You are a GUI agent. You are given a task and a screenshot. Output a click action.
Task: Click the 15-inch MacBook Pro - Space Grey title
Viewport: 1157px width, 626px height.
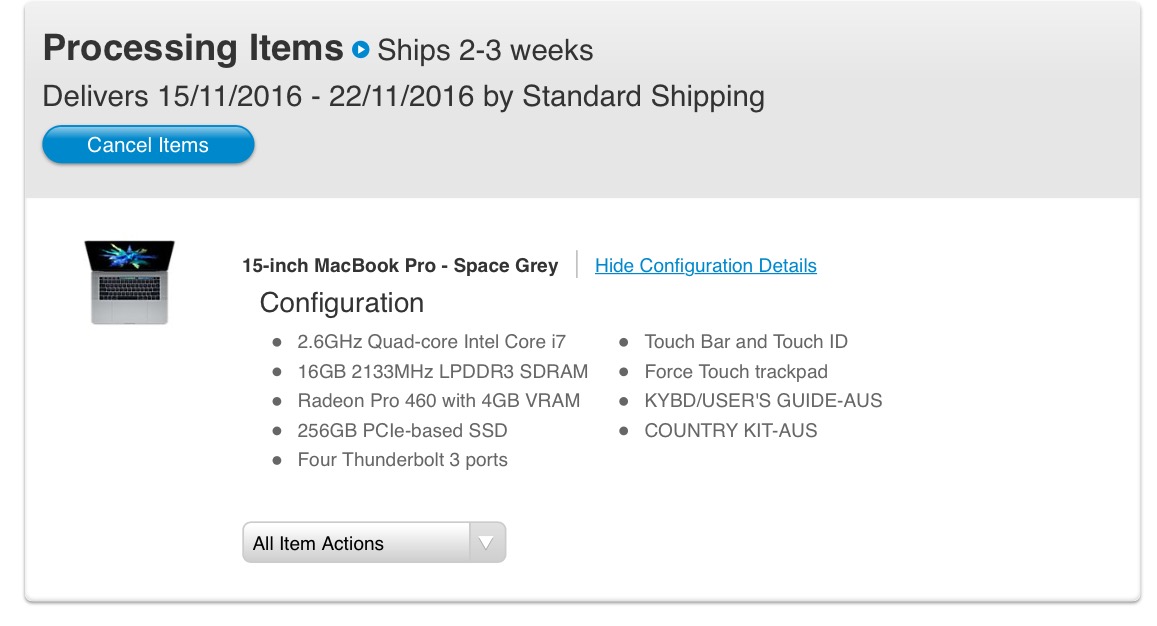(400, 266)
